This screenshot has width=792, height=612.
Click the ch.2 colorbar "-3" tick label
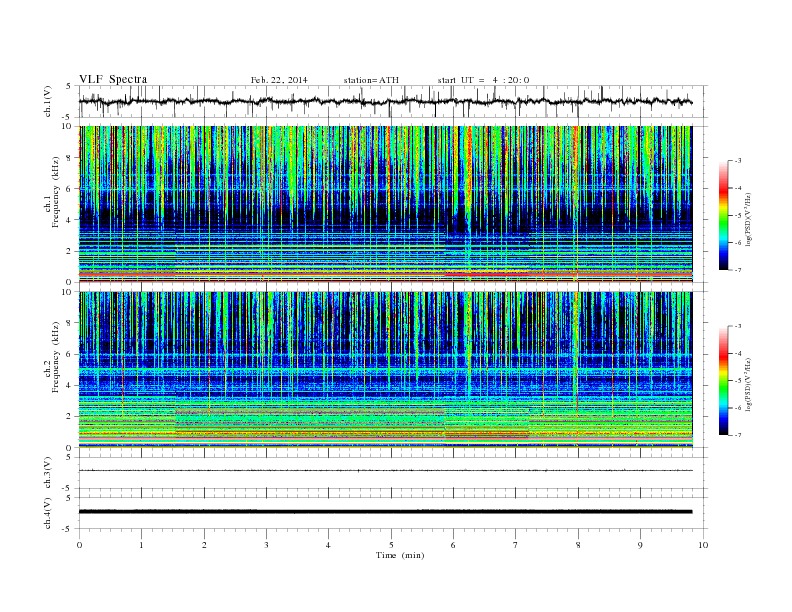[x=738, y=326]
